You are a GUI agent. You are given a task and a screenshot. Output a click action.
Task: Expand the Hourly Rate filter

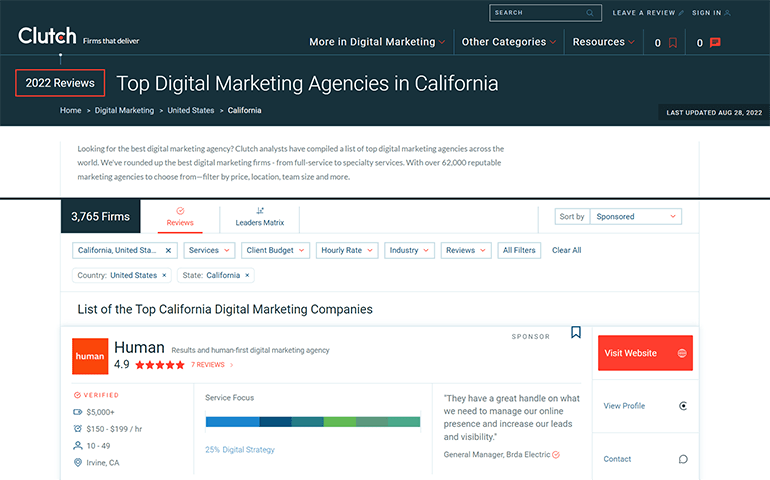346,250
